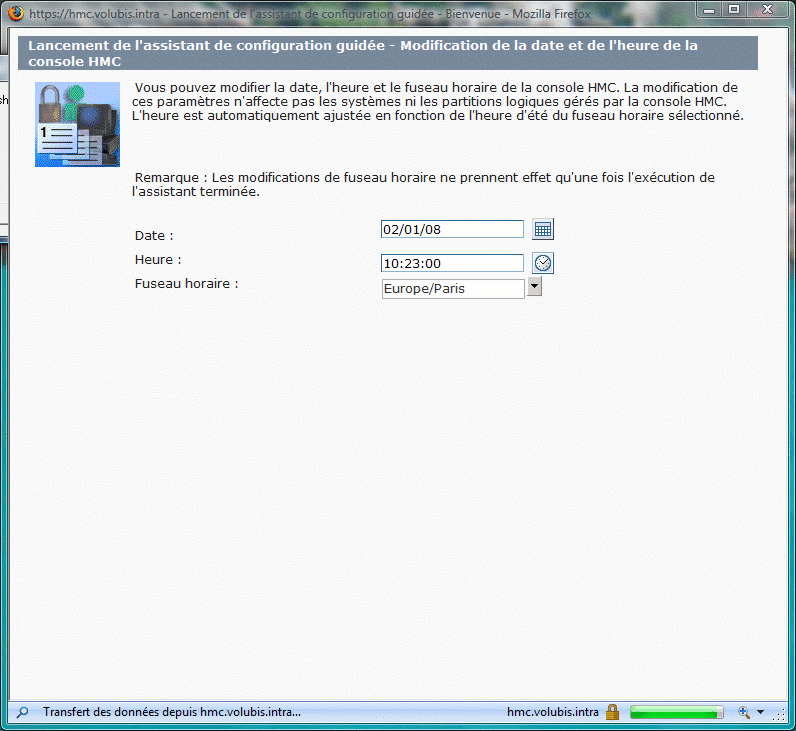This screenshot has height=731, width=796.
Task: Close the Firefox window
Action: [x=768, y=9]
